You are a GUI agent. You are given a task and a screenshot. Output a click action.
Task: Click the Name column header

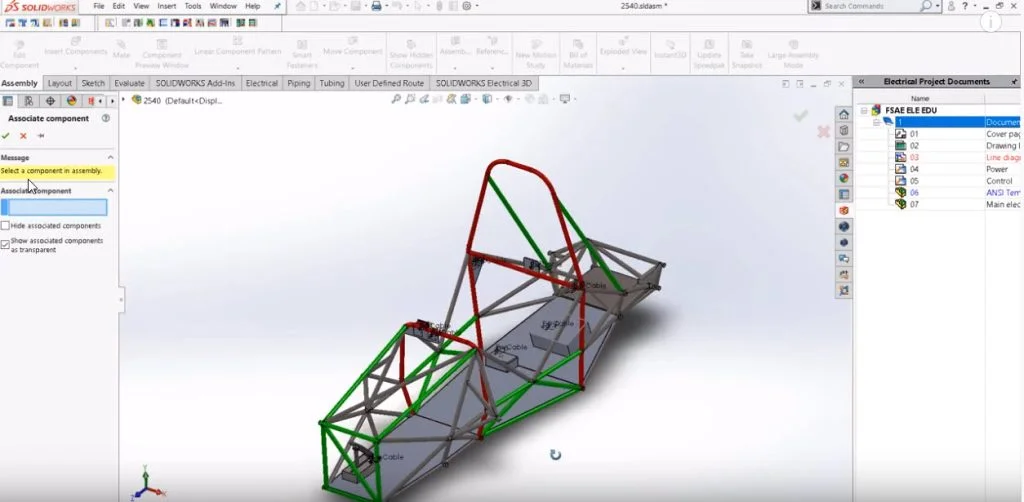pos(919,99)
